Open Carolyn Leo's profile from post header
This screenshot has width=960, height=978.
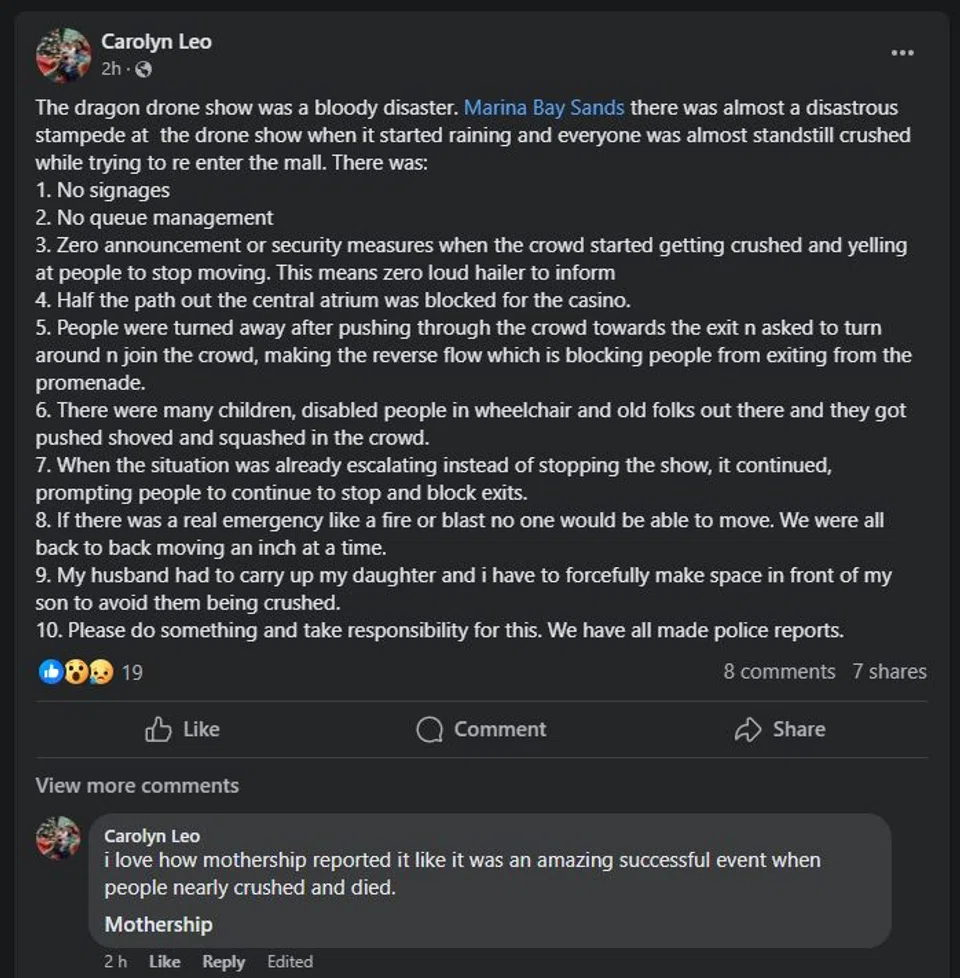click(x=156, y=41)
